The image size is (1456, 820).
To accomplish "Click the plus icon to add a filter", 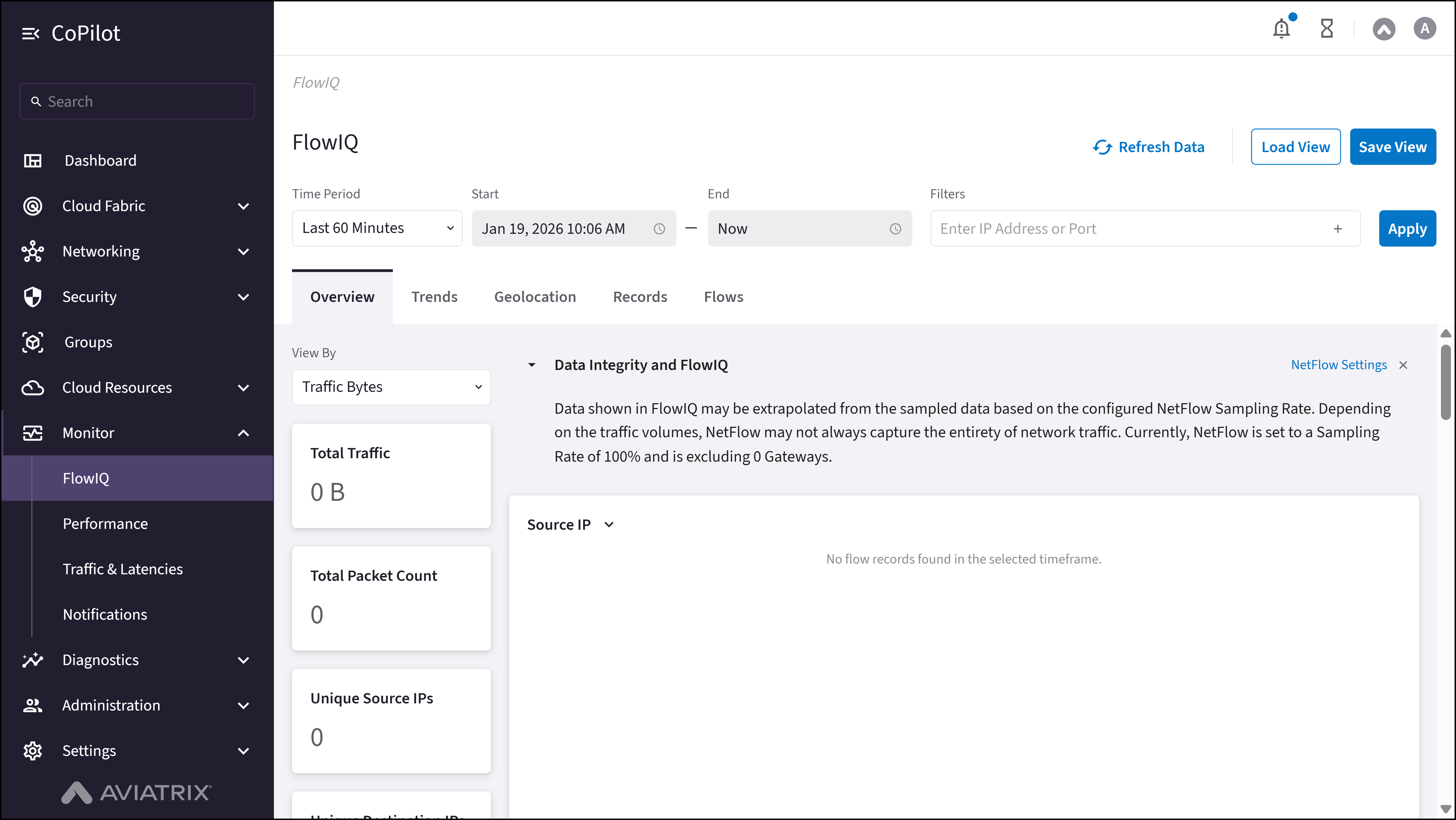I will (1338, 228).
